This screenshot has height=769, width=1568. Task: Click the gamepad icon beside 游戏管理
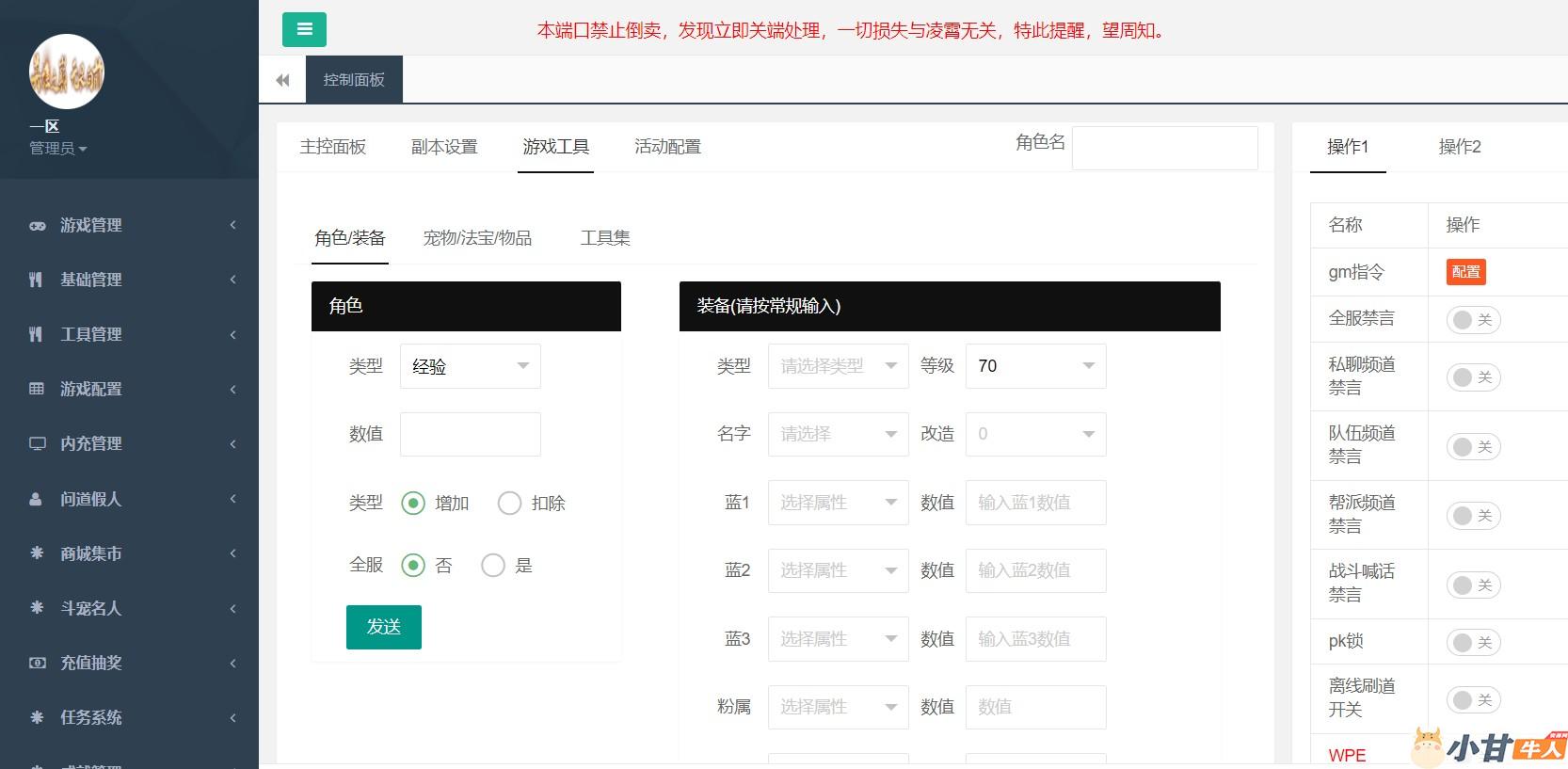pos(37,226)
